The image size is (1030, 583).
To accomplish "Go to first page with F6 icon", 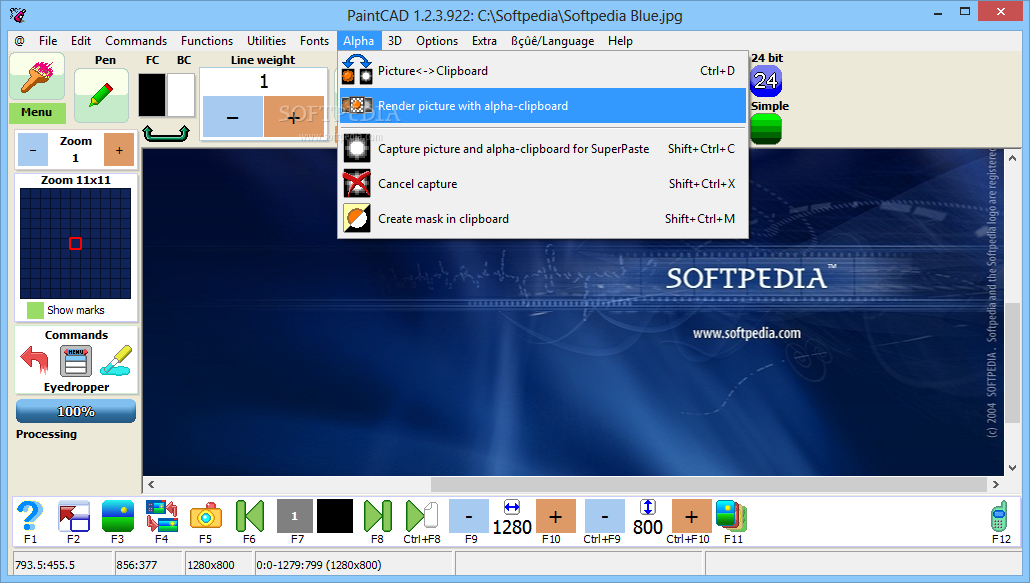I will click(250, 516).
